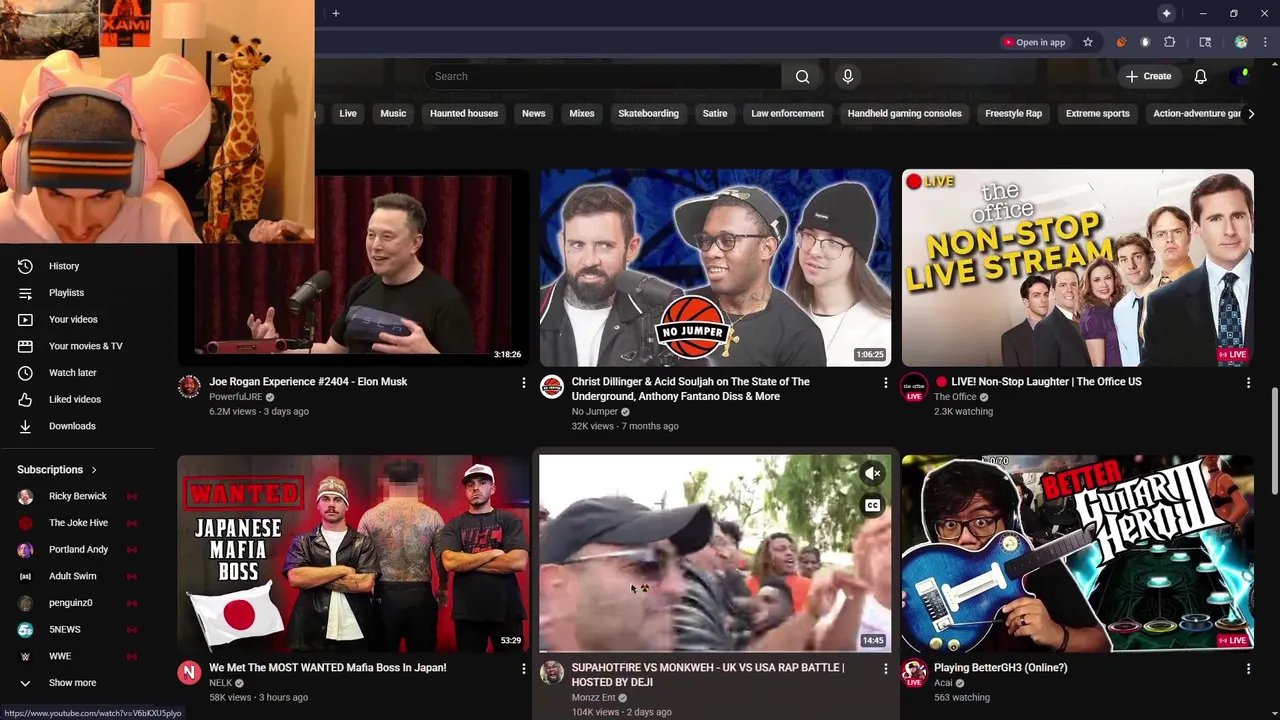Toggle captions on Supahotfire preview
The image size is (1280, 720).
pos(873,506)
